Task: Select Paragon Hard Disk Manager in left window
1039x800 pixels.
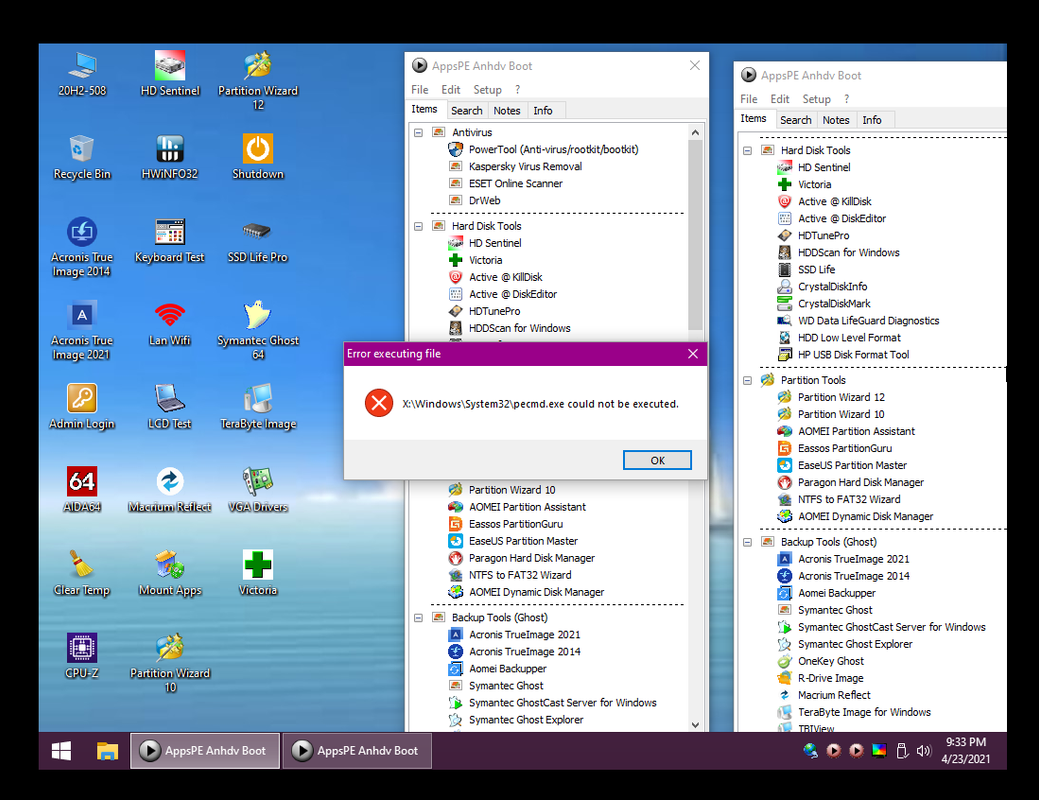Action: (x=531, y=558)
